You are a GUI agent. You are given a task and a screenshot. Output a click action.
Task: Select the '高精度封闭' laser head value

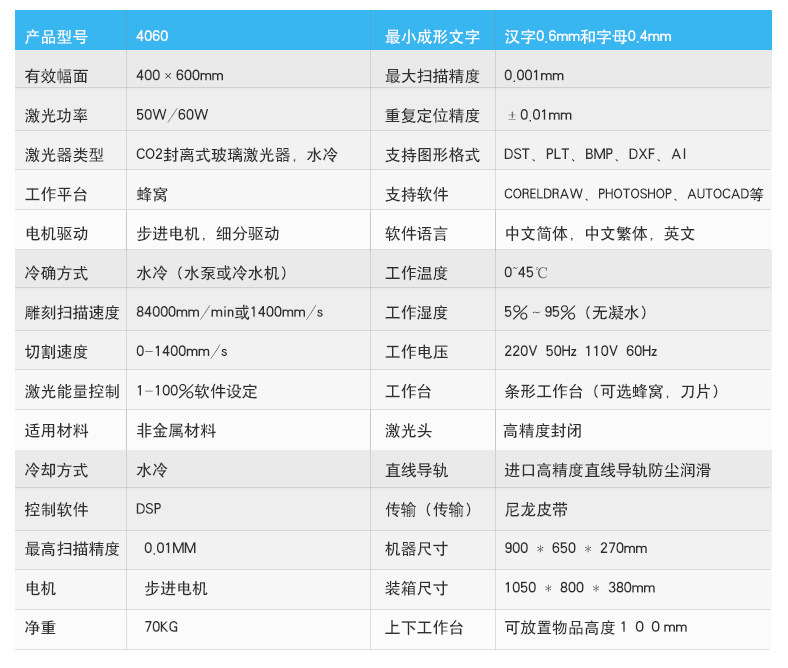pos(543,431)
